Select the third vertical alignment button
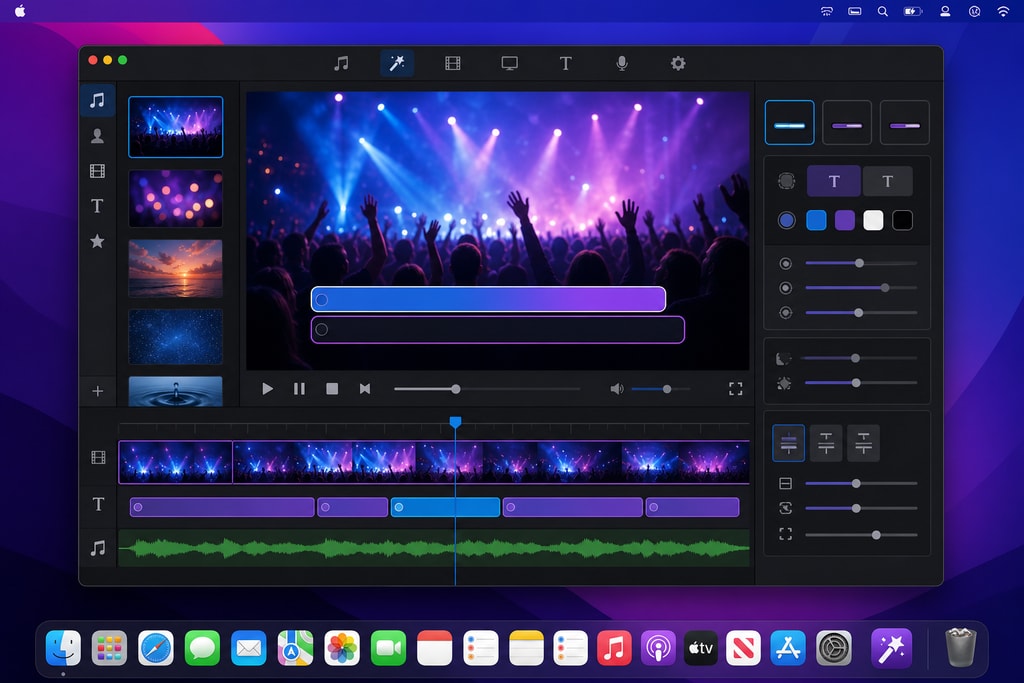The image size is (1024, 683). click(x=863, y=443)
